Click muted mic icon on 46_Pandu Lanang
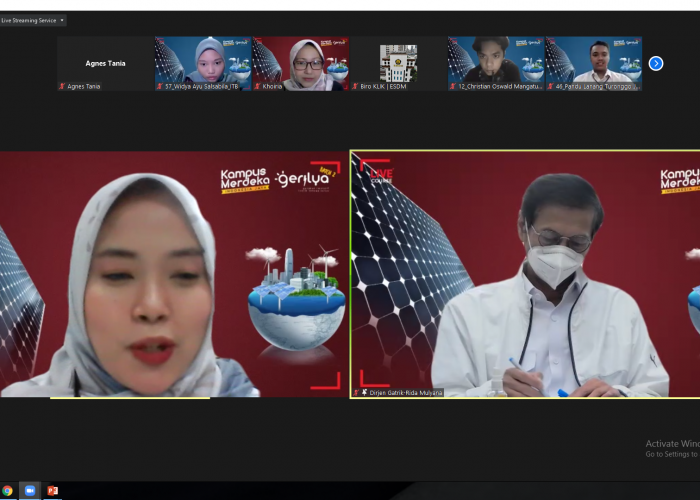This screenshot has height=500, width=700. click(x=550, y=86)
